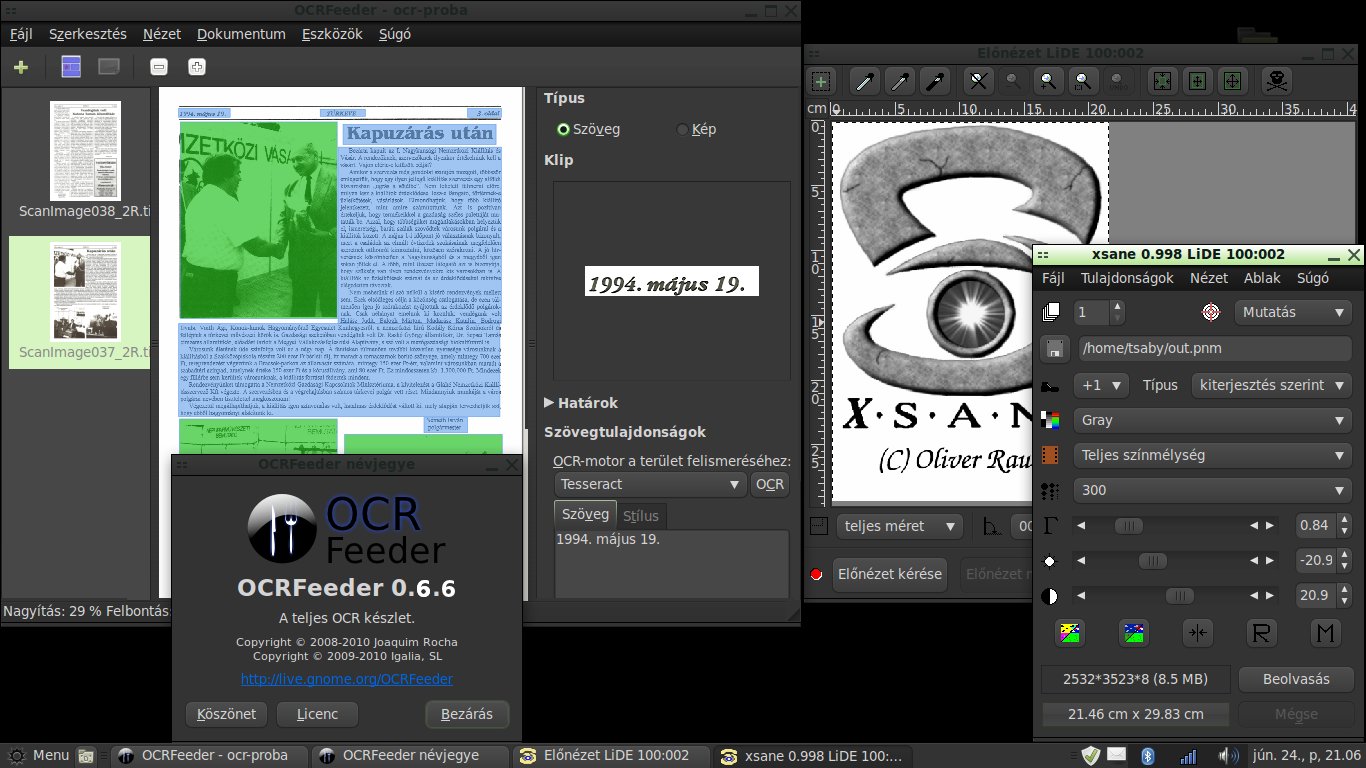The width and height of the screenshot is (1366, 768).
Task: Switch to the Stílus tab
Action: [641, 516]
